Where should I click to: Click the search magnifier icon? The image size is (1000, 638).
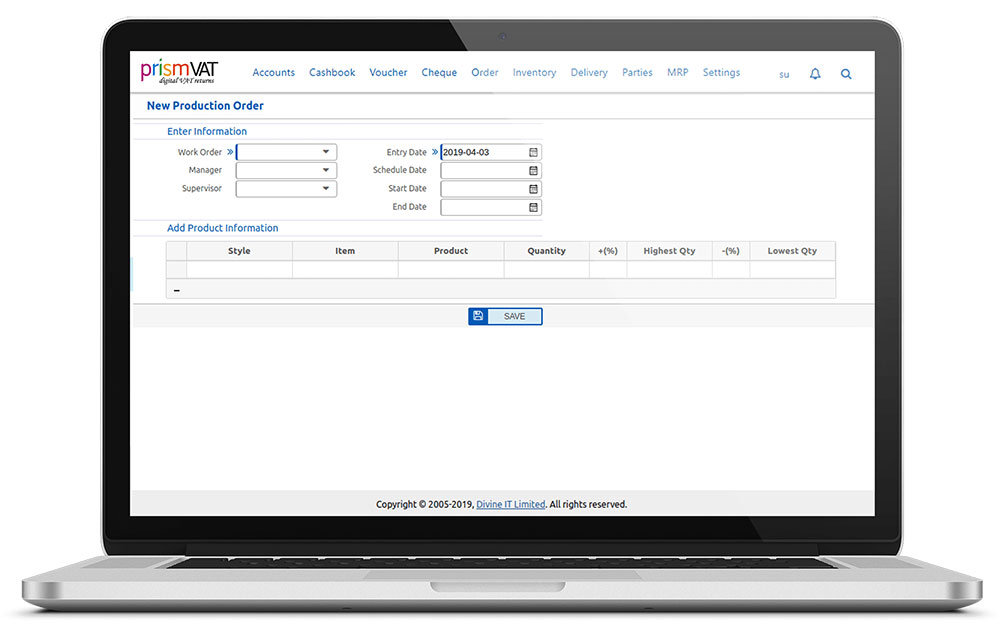point(846,74)
